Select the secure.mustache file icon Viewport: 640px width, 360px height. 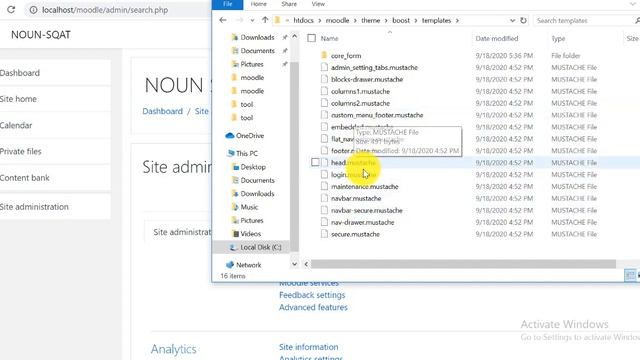(324, 234)
